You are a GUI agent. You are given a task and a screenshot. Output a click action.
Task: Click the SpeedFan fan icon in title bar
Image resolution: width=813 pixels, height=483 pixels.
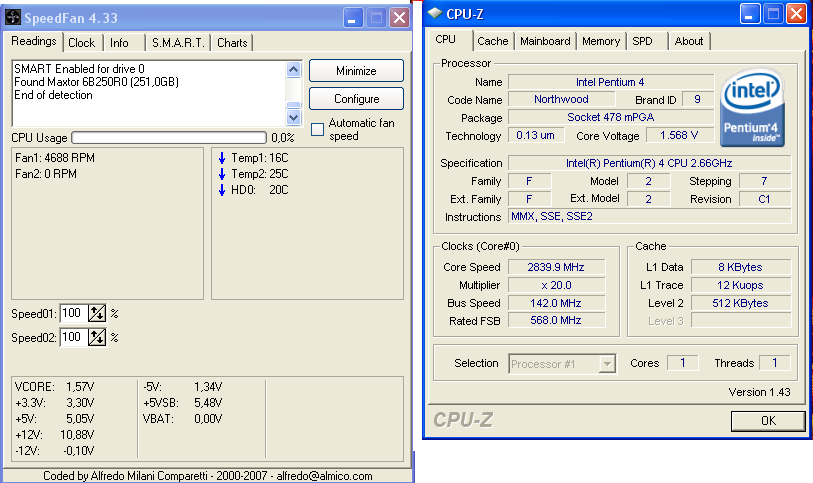pos(13,18)
